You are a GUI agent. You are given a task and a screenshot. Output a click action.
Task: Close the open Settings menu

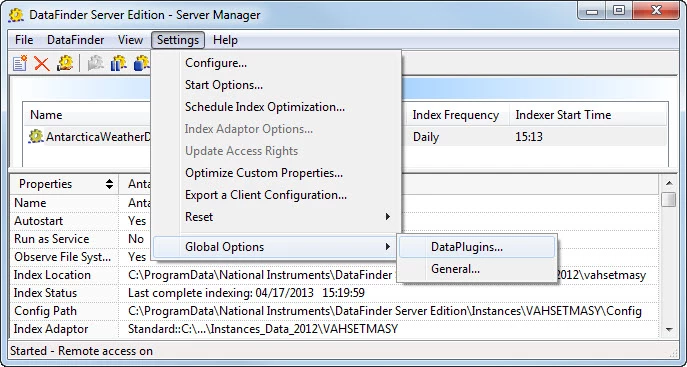(x=178, y=40)
